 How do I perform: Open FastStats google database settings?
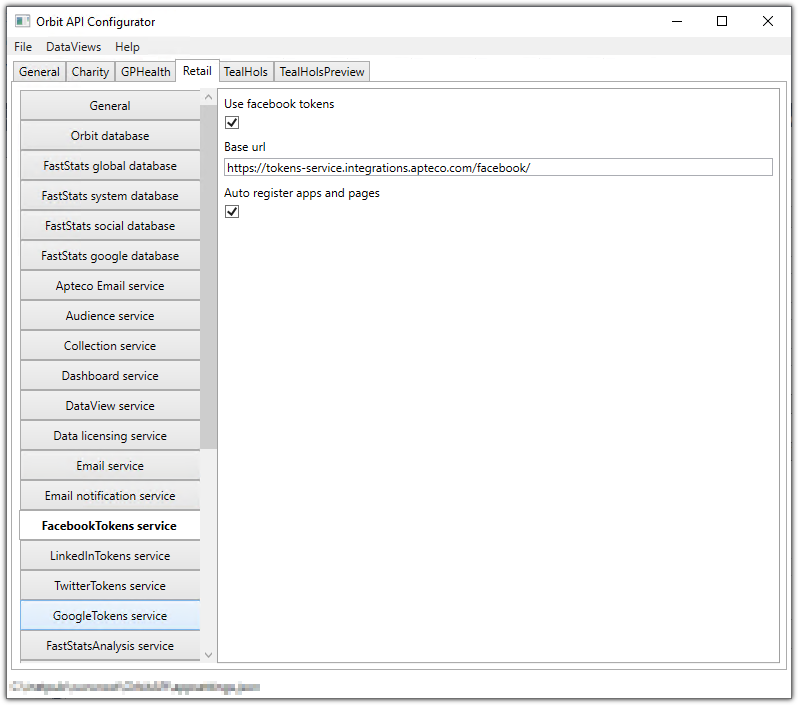pos(110,256)
